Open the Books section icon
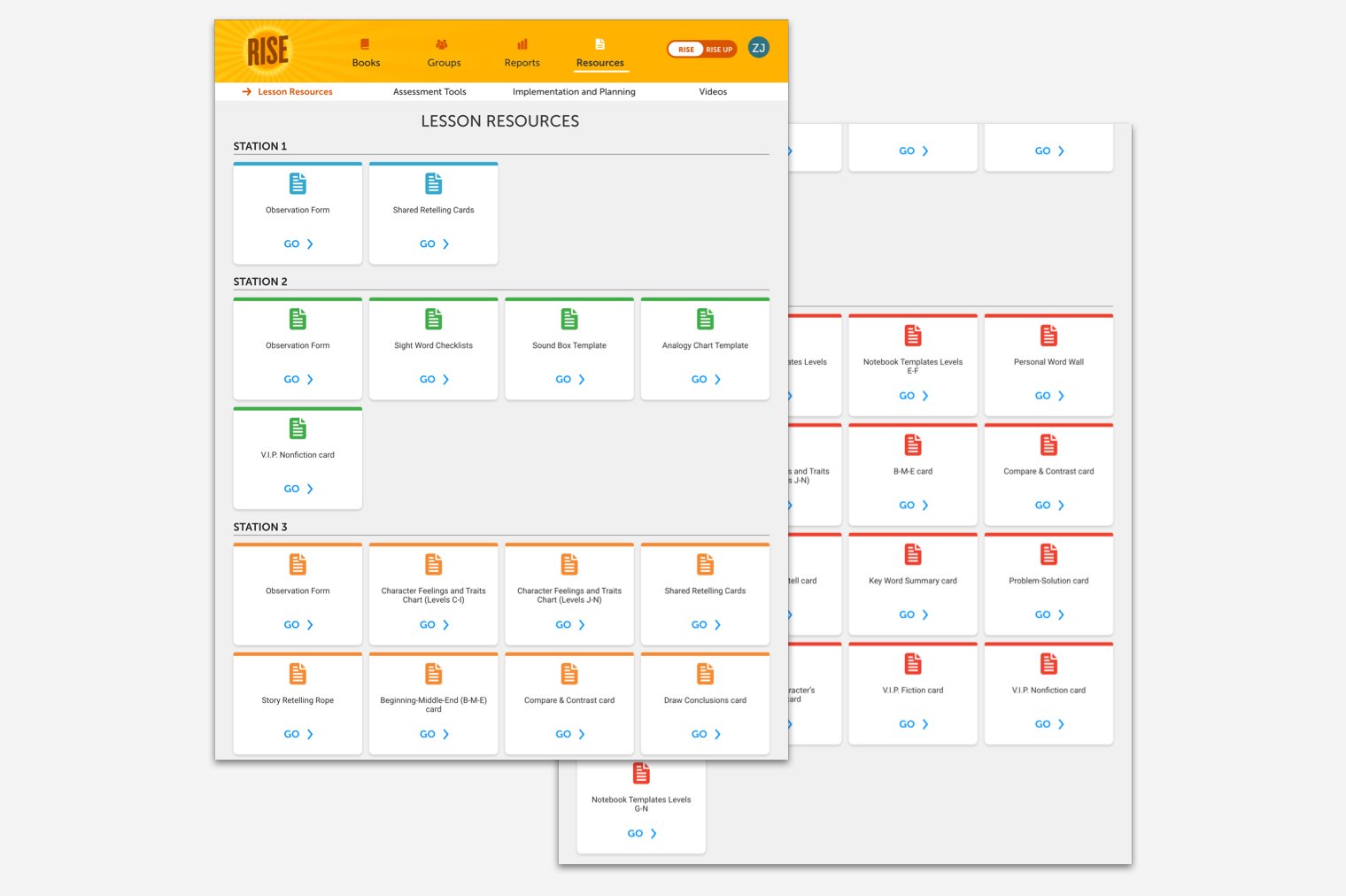 coord(365,44)
